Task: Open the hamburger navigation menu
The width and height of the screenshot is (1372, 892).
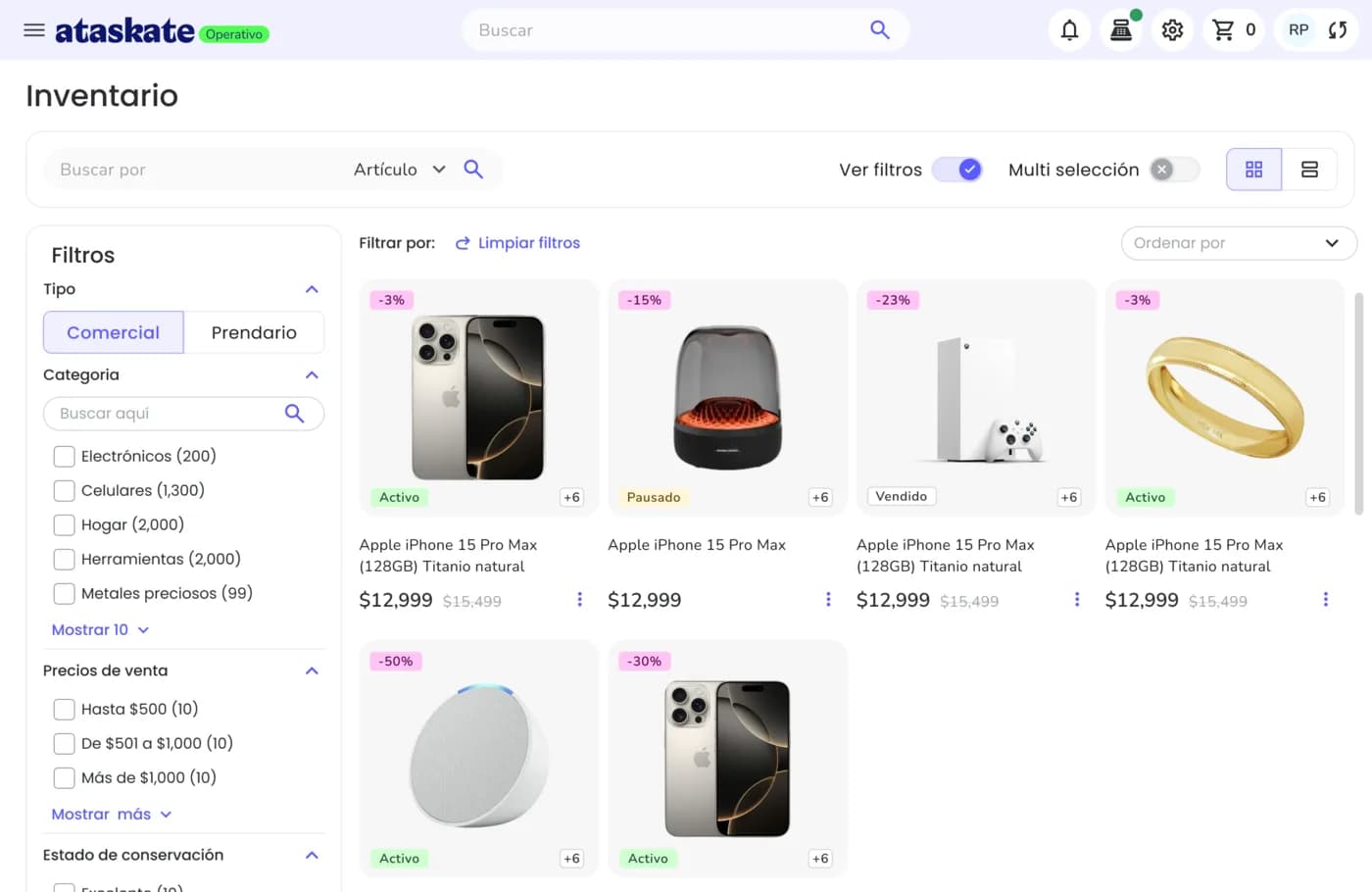Action: click(34, 30)
